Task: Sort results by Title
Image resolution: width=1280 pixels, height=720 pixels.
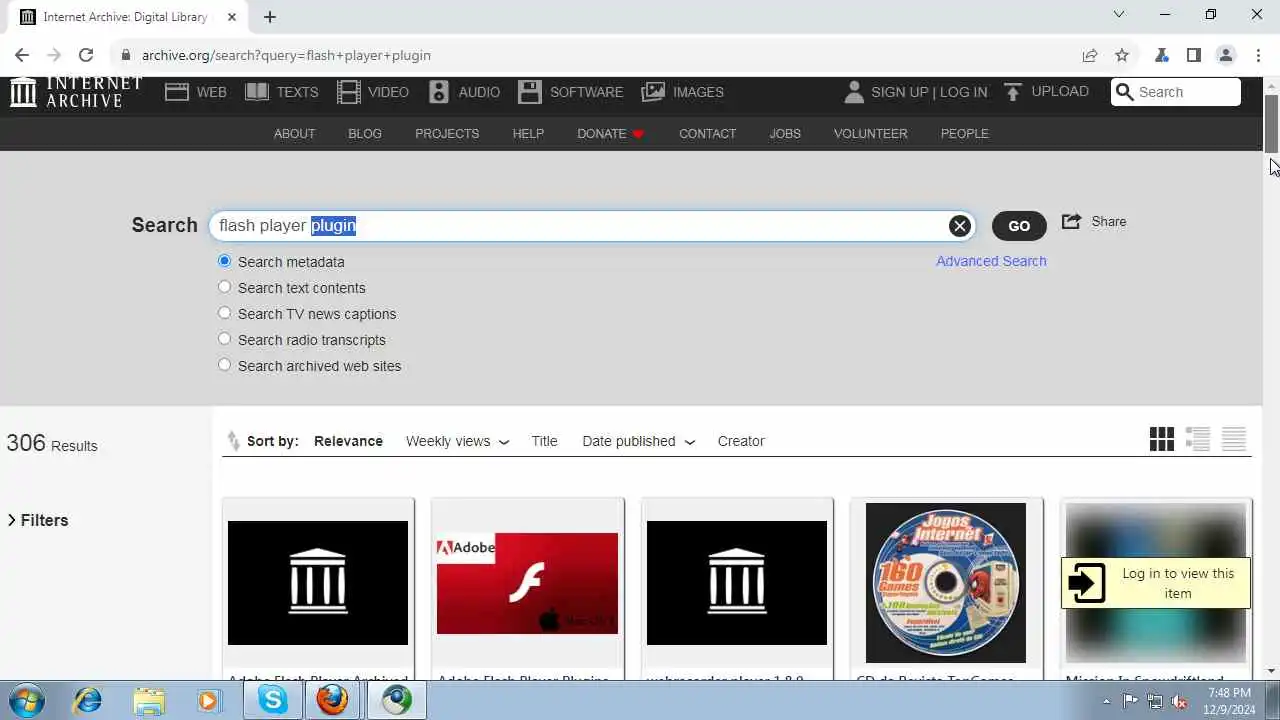Action: pos(544,441)
